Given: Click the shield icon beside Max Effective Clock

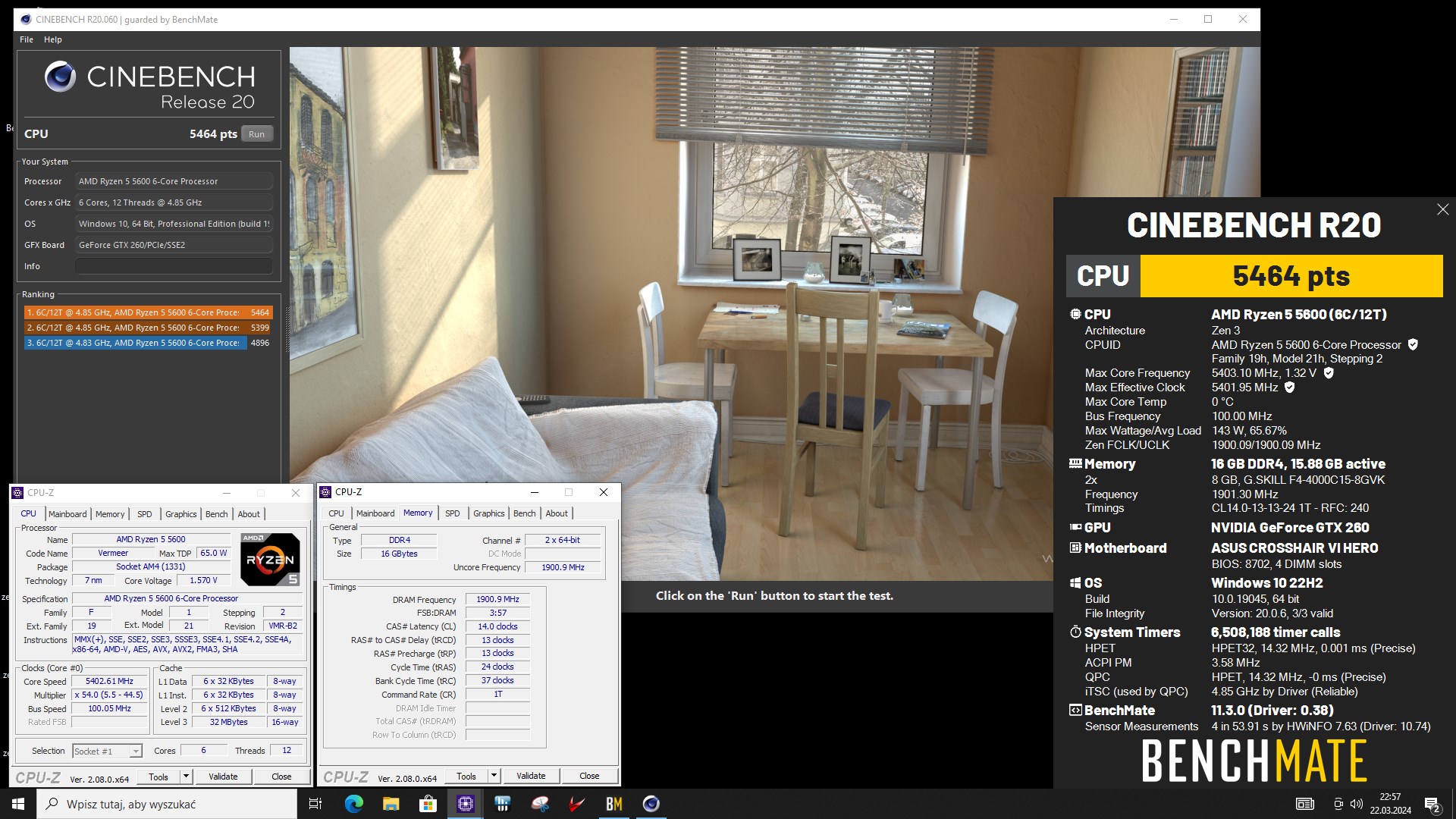Looking at the screenshot, I should tap(1290, 387).
